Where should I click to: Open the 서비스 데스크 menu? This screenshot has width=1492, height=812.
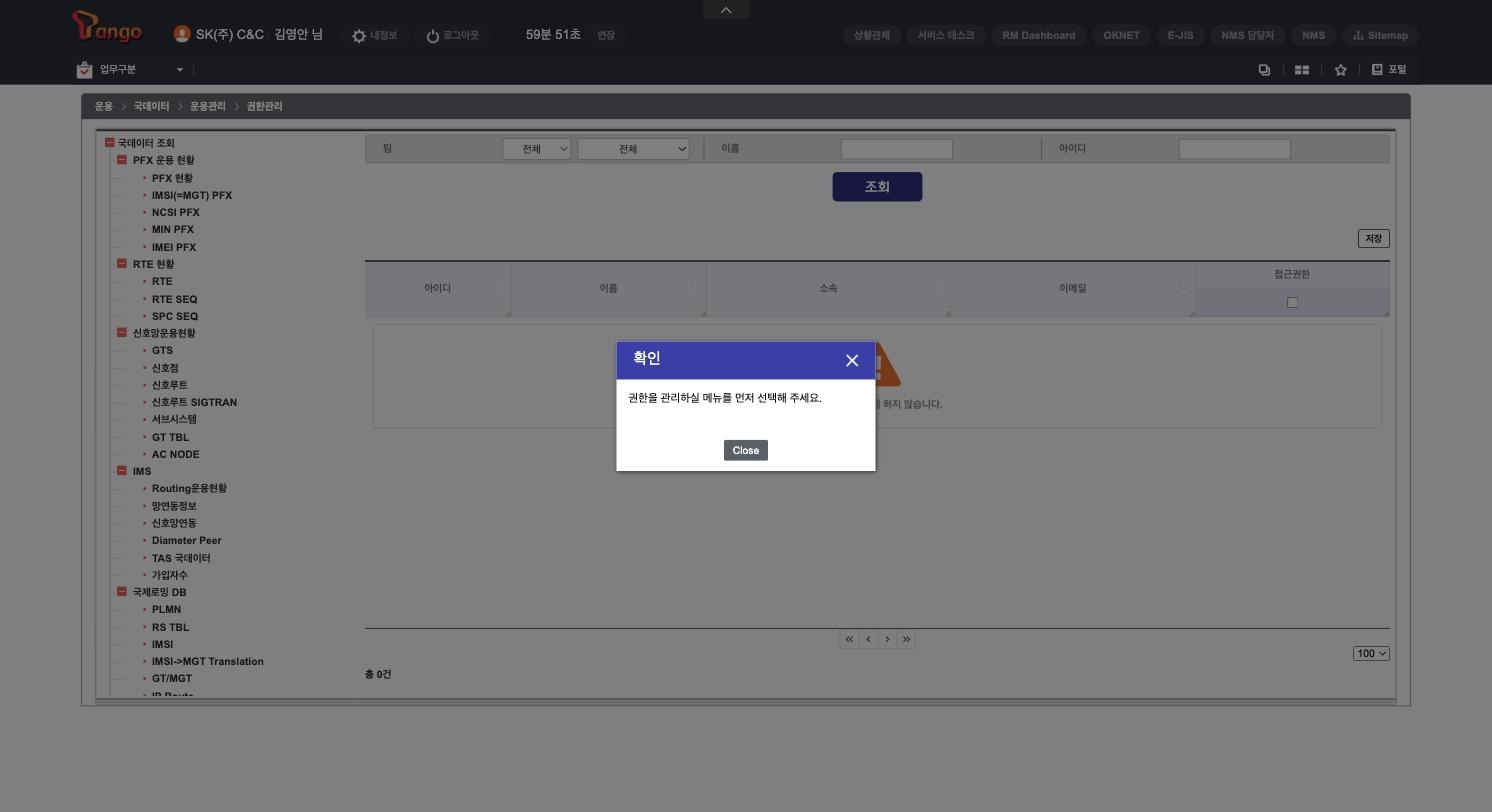pos(946,36)
